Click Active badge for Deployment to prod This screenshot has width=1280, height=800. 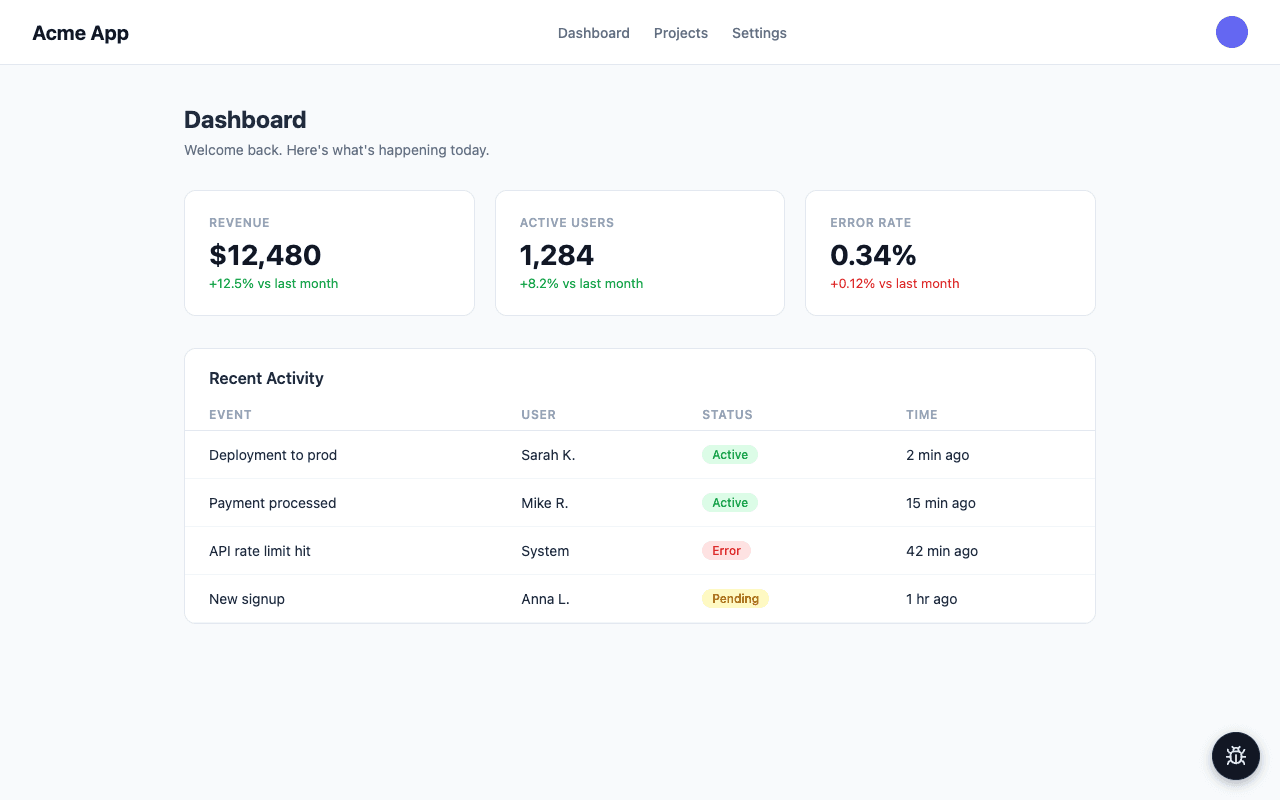[730, 455]
